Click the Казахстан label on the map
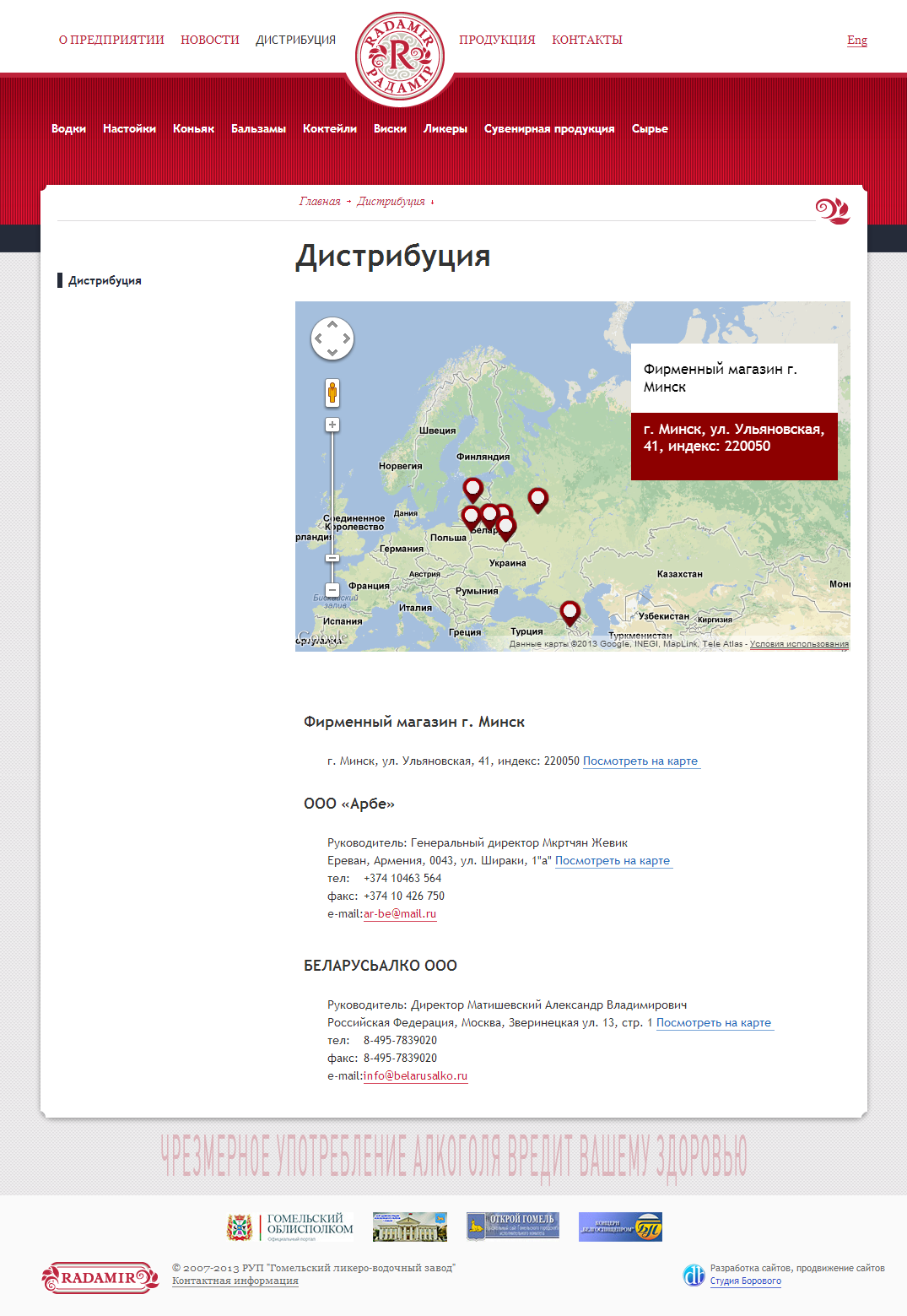The height and width of the screenshot is (1316, 907). (x=680, y=574)
